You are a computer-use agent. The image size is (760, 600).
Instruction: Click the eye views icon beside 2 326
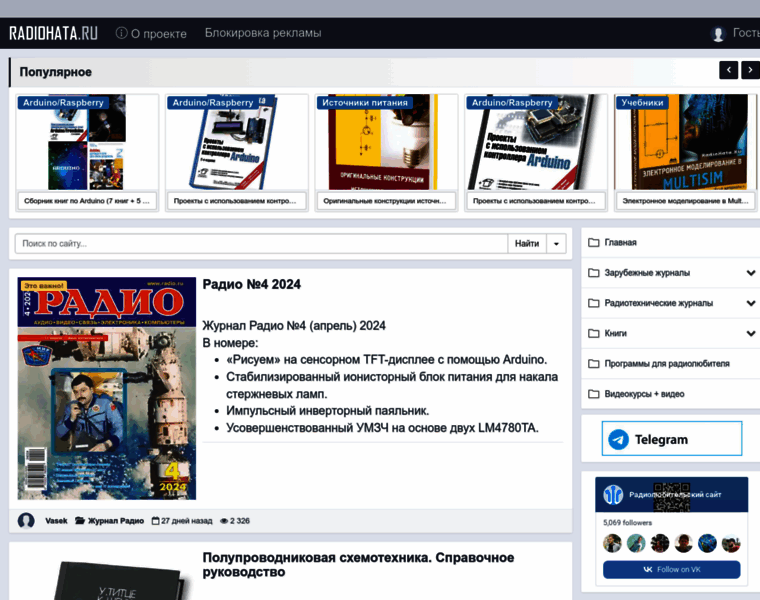224,521
